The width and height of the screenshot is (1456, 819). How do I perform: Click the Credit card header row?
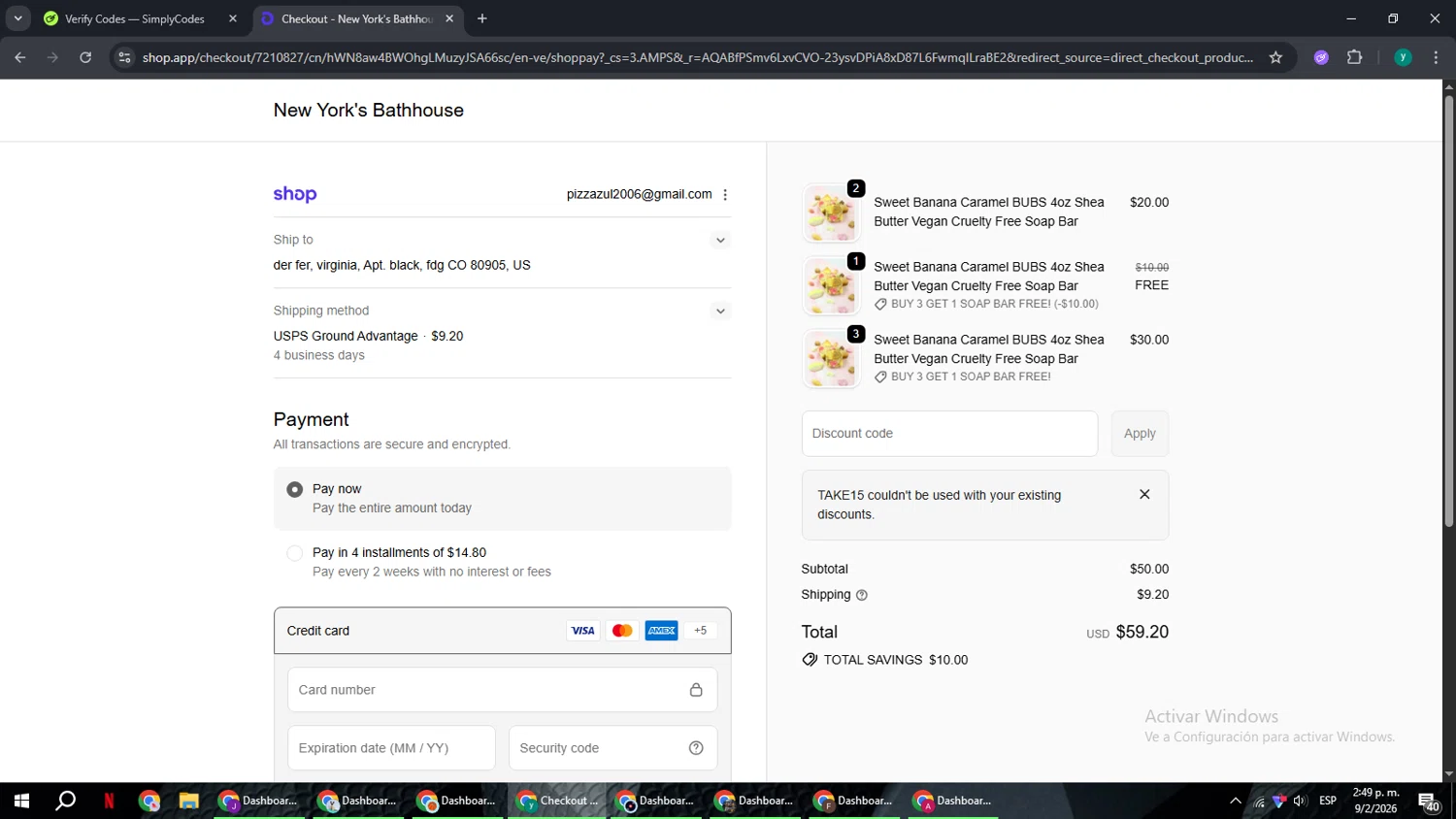point(502,631)
